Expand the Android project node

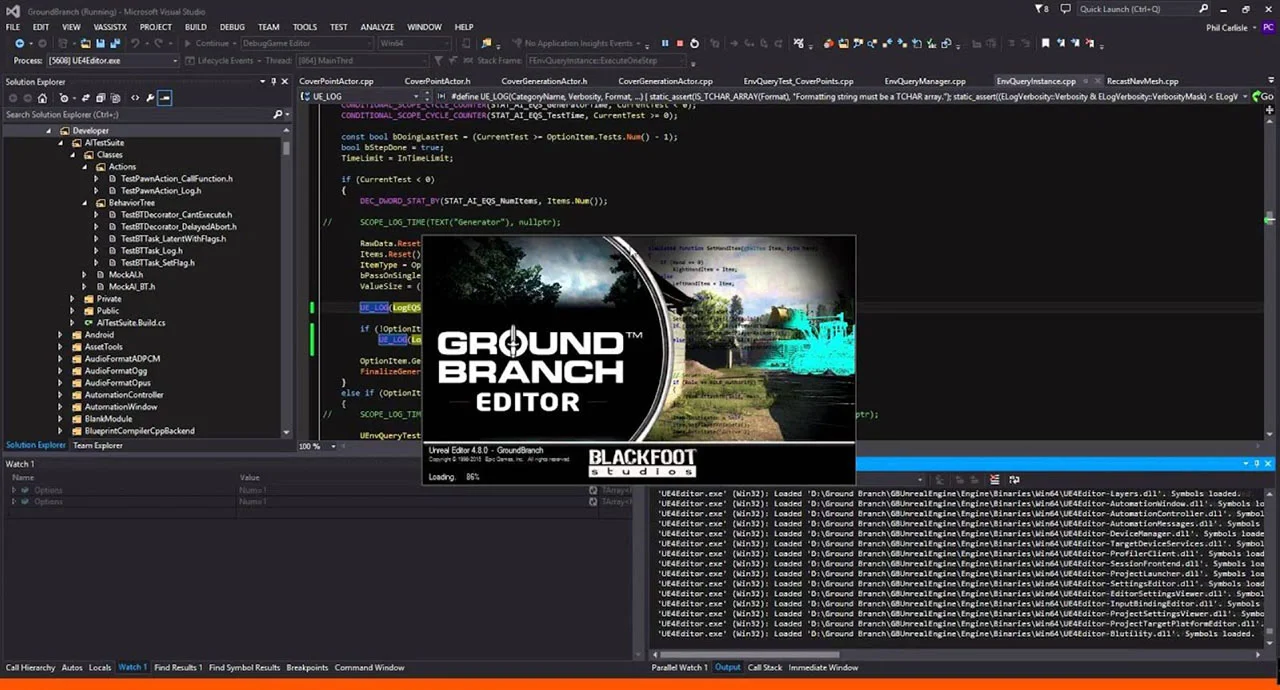pos(60,335)
